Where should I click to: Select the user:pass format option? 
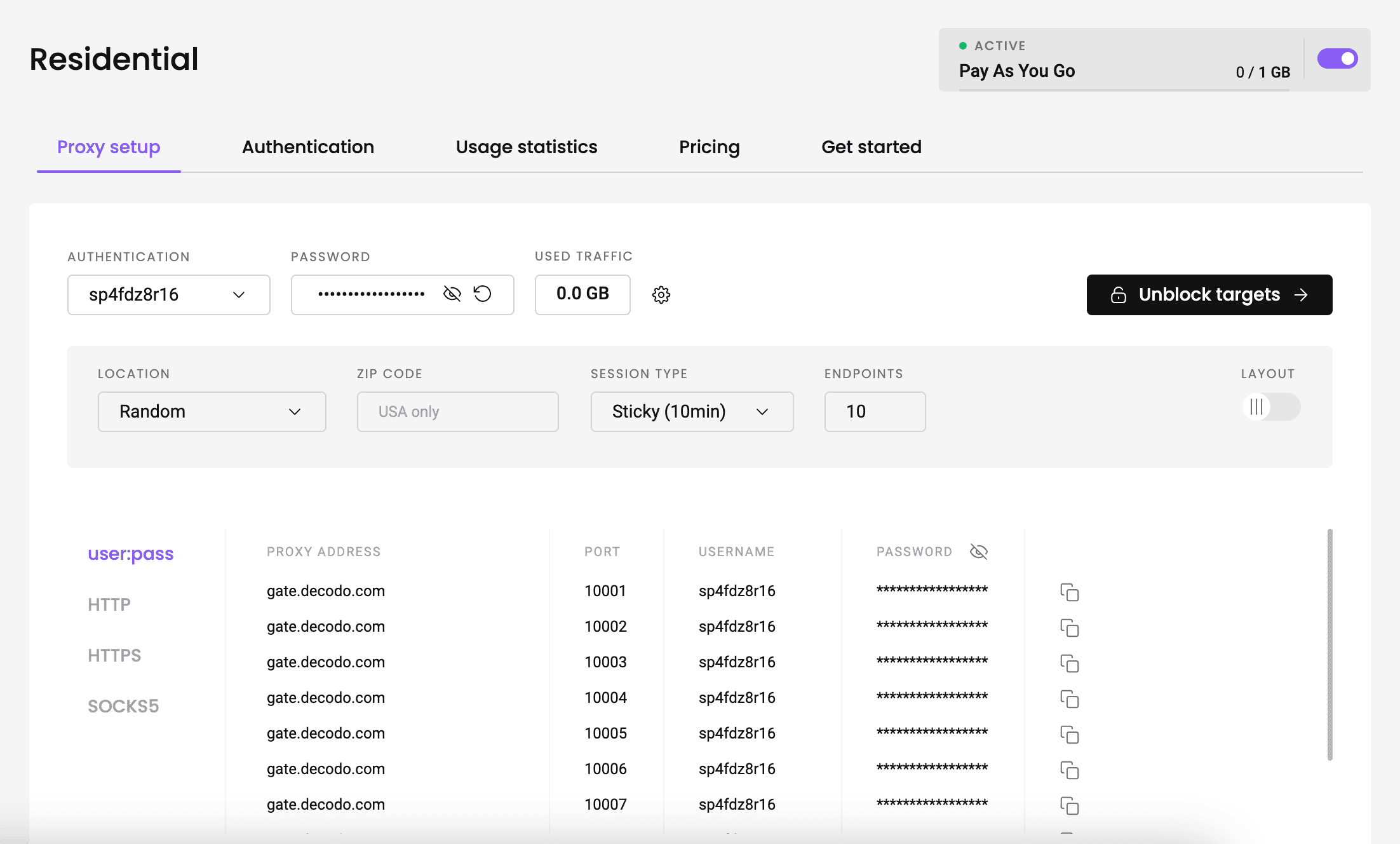tap(131, 554)
